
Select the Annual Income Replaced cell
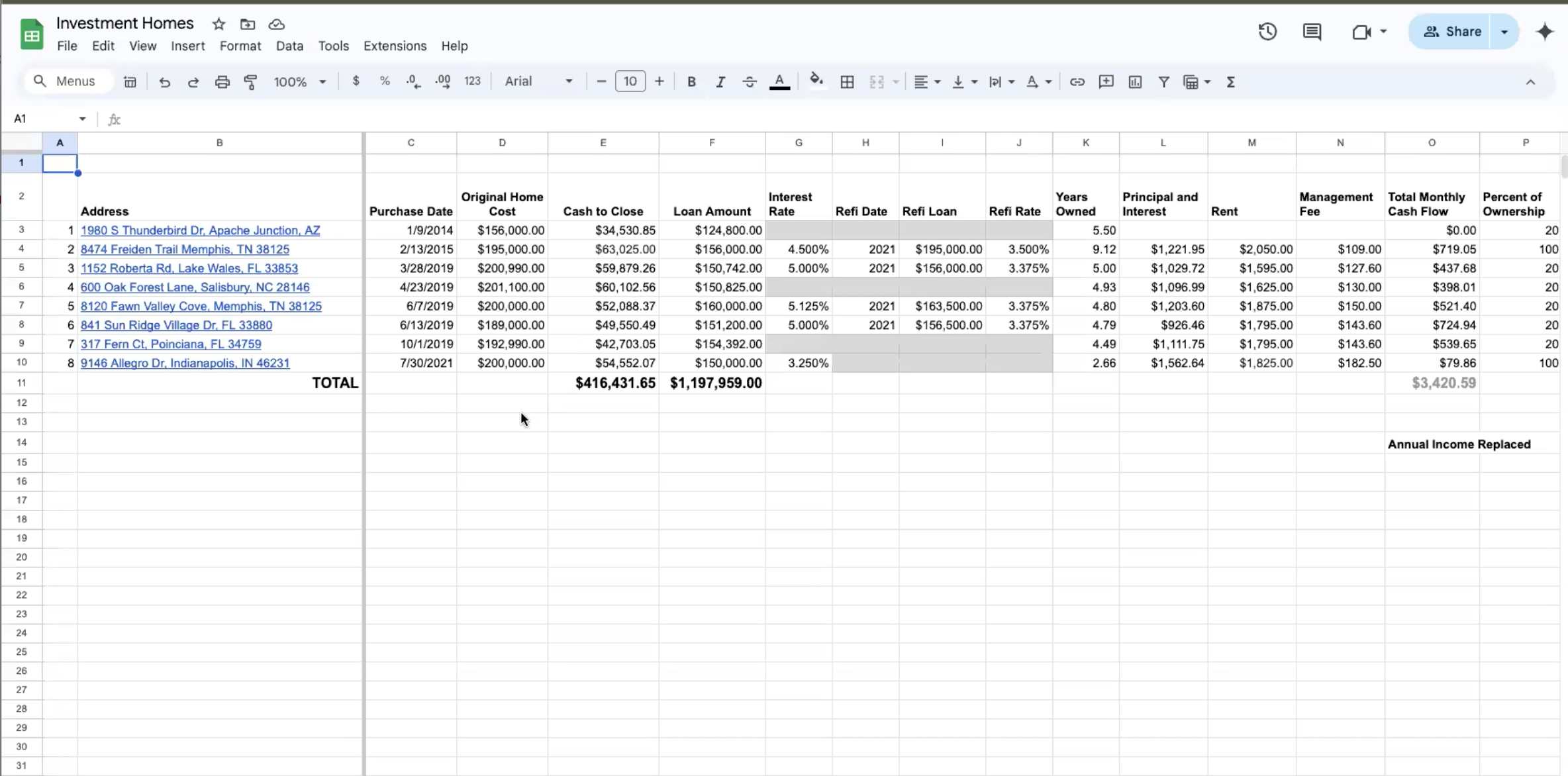1432,444
